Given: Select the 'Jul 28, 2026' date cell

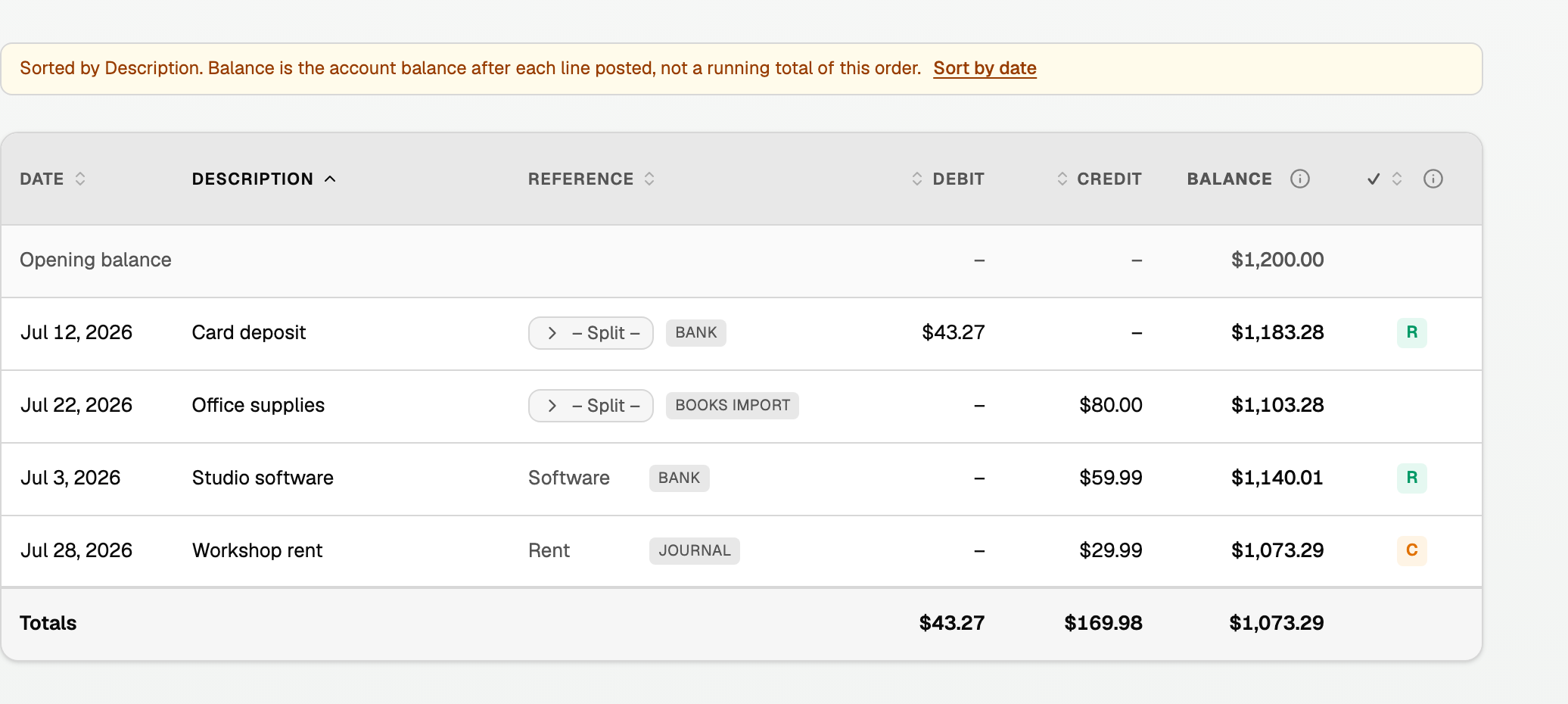Looking at the screenshot, I should [x=76, y=550].
